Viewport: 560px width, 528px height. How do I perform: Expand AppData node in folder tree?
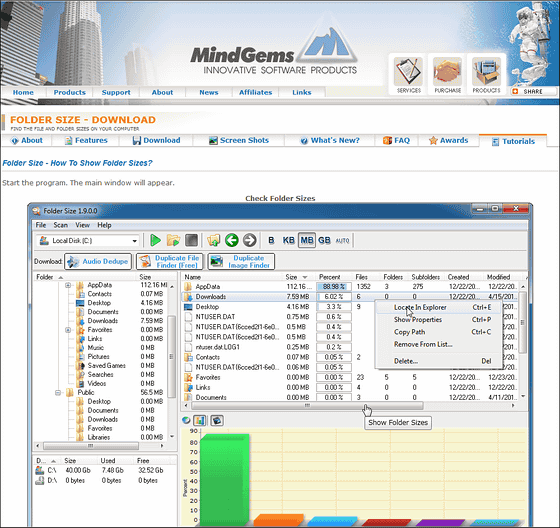pyautogui.click(x=68, y=285)
